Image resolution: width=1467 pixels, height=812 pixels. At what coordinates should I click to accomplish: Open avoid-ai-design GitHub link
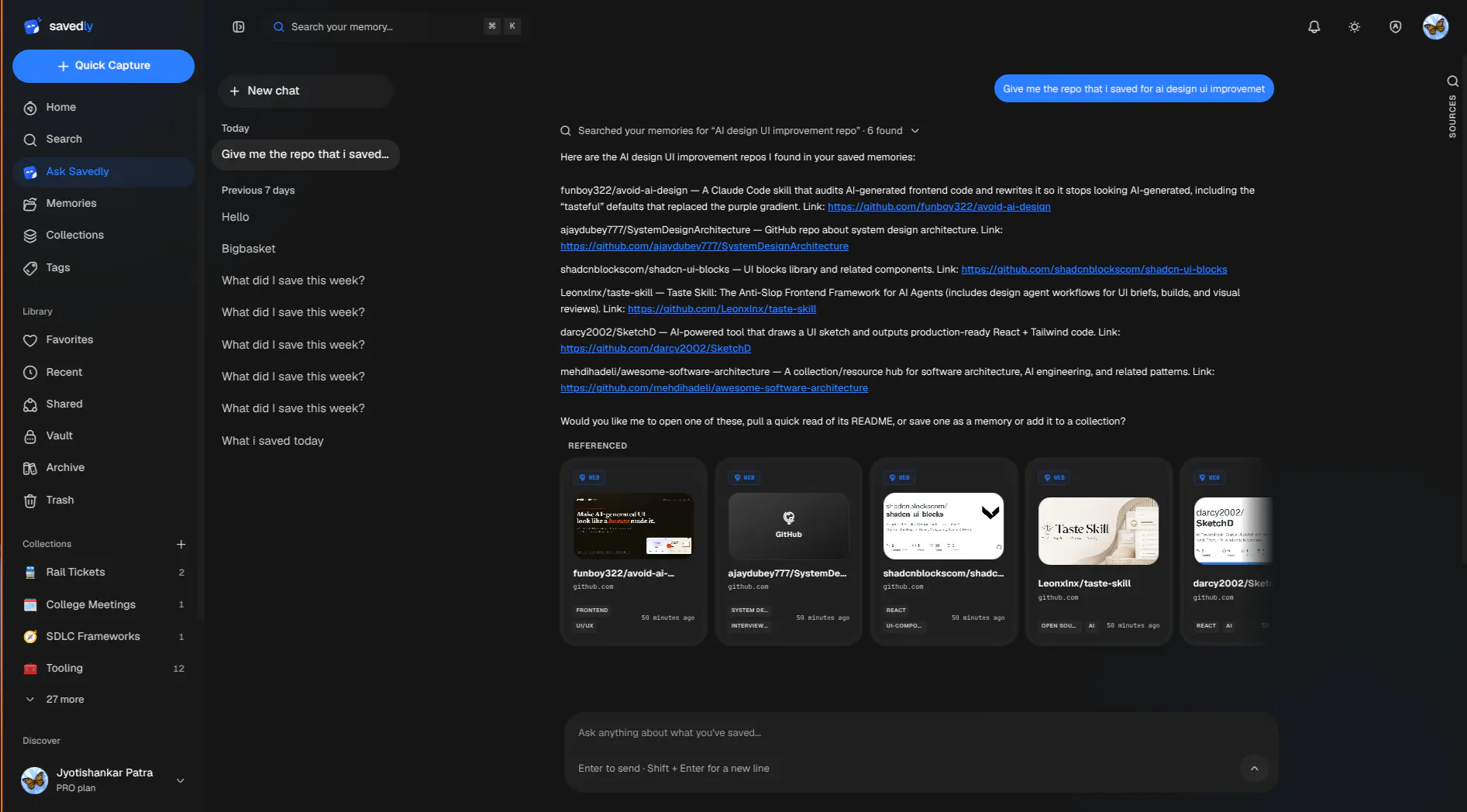coord(939,207)
